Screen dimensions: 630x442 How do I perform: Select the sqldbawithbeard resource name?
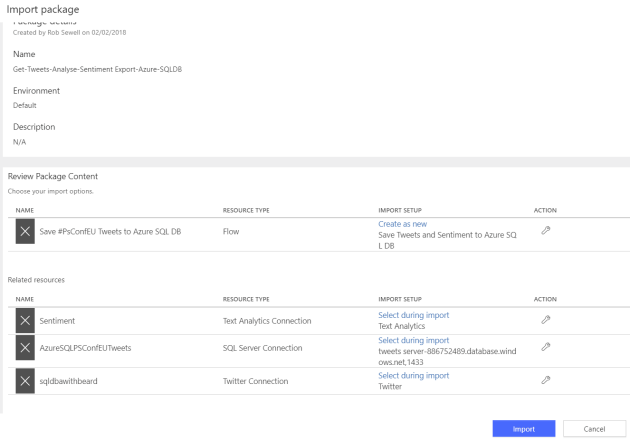(75, 380)
